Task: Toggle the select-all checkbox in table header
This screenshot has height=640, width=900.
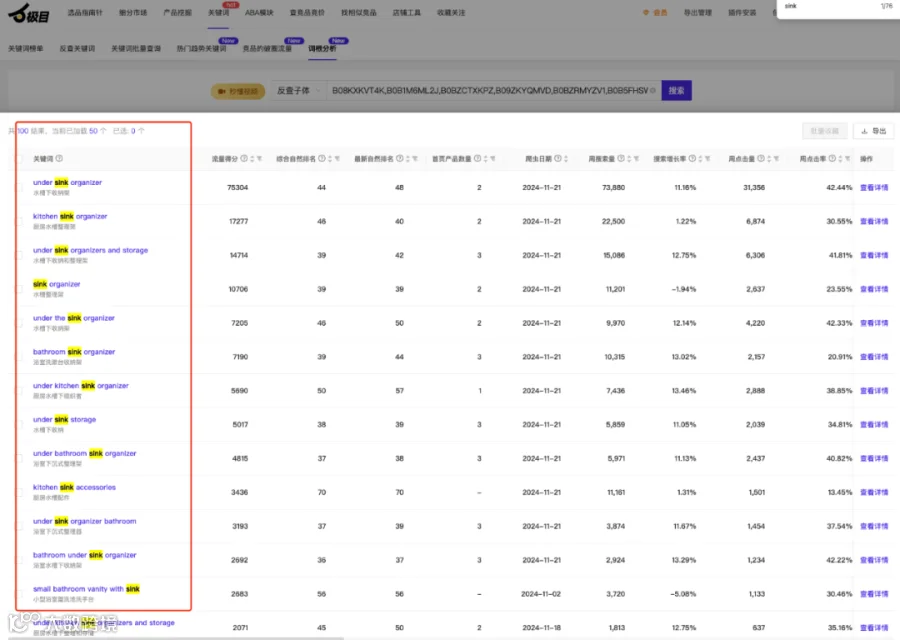Action: click(19, 159)
